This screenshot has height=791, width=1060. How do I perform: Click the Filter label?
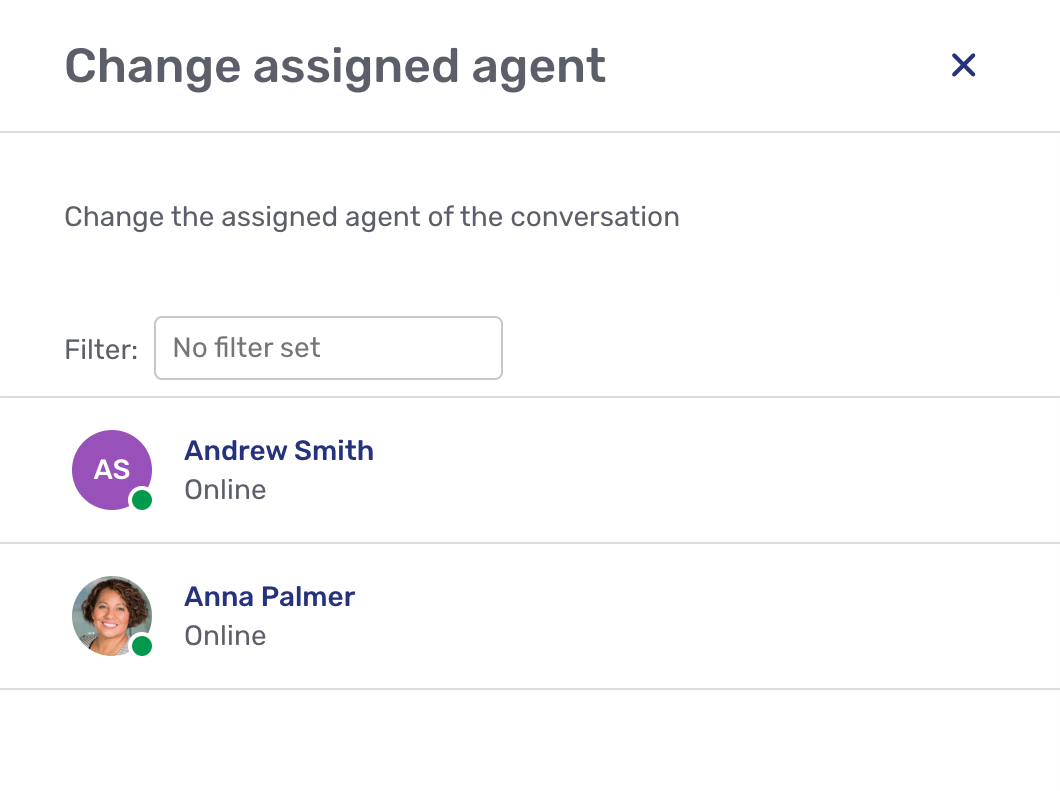click(100, 350)
